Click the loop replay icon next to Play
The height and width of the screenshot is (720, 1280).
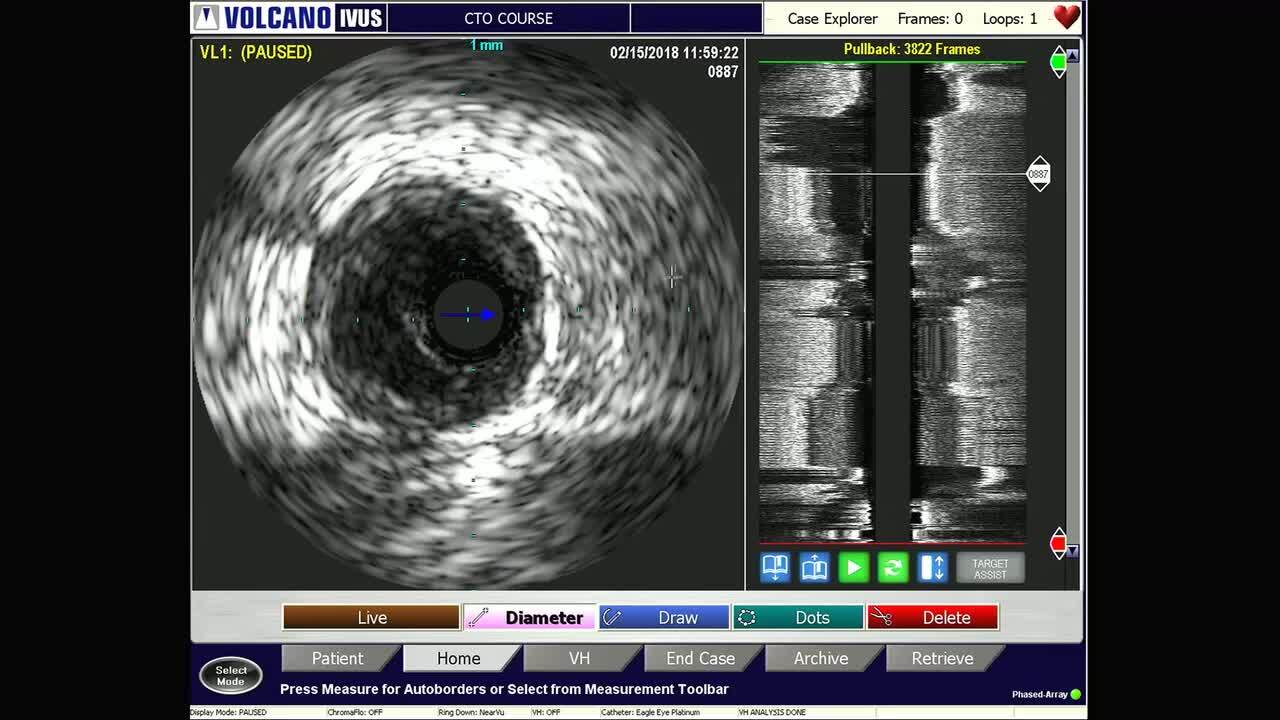tap(893, 567)
